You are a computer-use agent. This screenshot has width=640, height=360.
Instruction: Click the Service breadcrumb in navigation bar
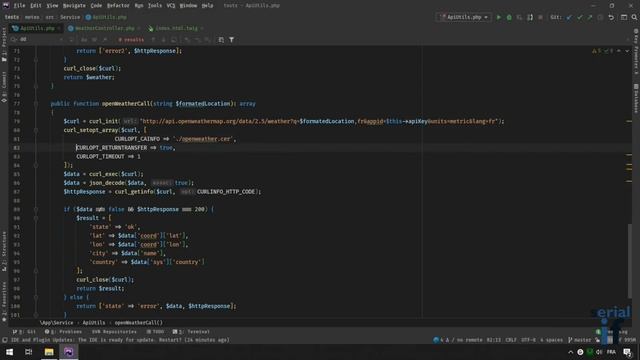70,17
